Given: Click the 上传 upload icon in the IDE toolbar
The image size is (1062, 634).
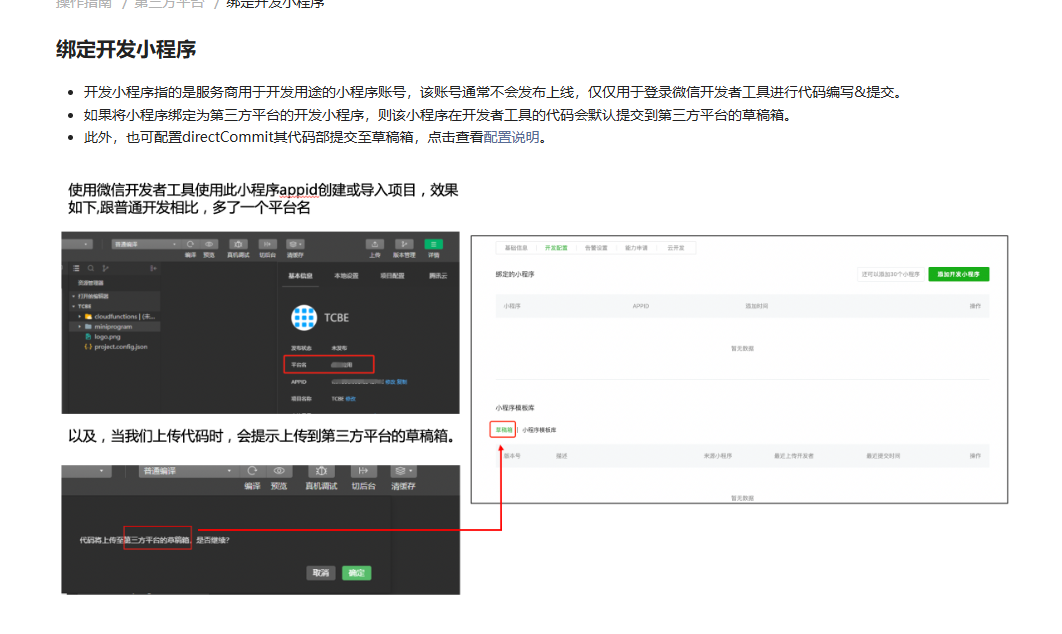Looking at the screenshot, I should point(375,244).
